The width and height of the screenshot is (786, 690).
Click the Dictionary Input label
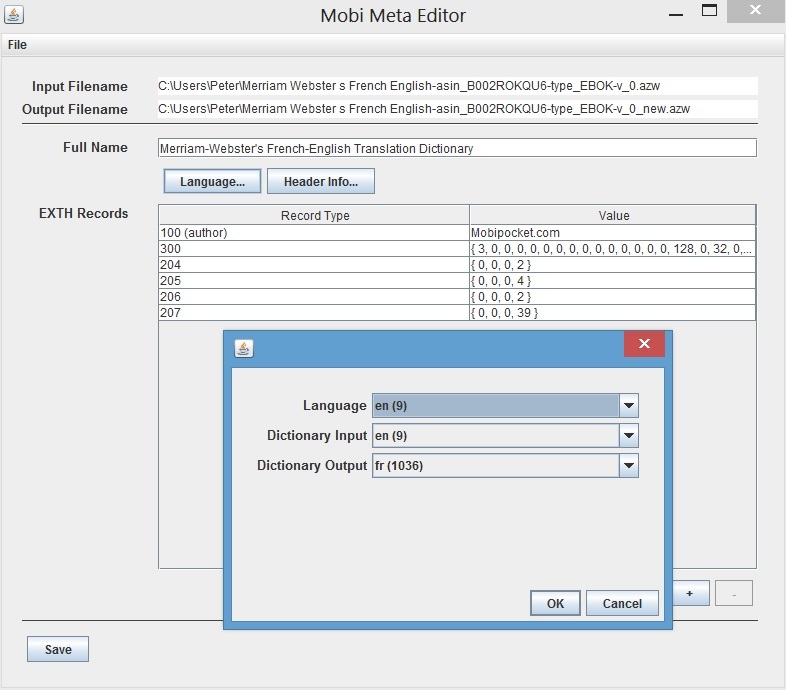click(x=317, y=435)
